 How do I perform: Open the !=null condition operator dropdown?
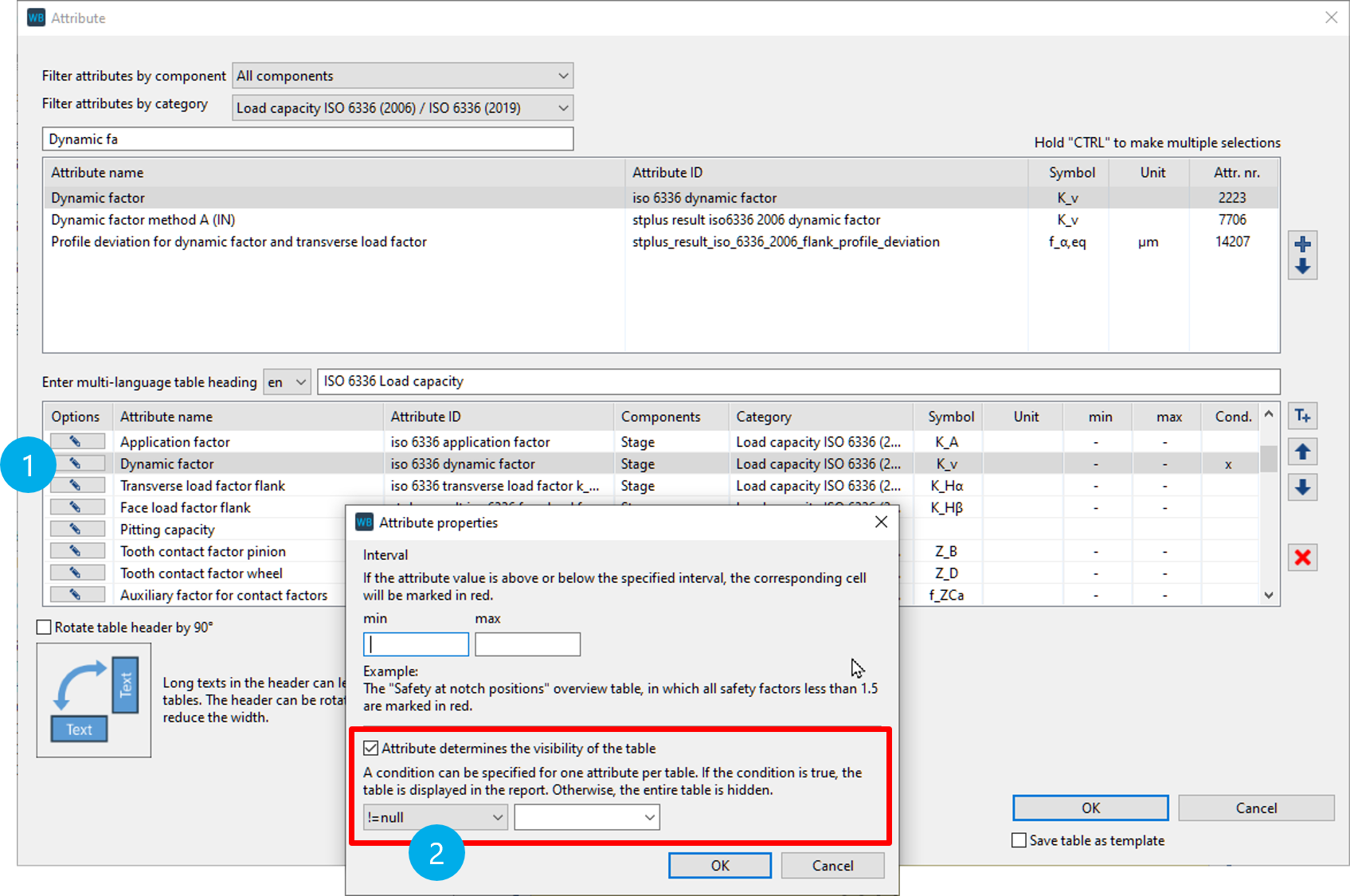(435, 817)
